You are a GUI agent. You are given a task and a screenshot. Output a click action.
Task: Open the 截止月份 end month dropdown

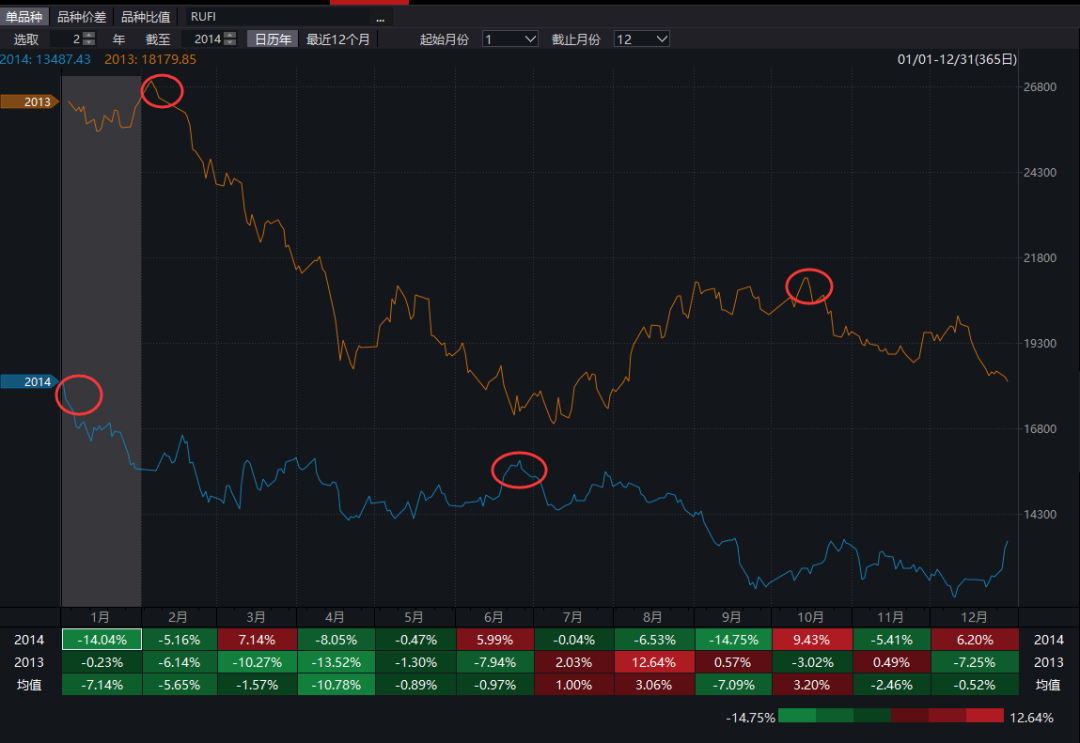click(x=641, y=39)
